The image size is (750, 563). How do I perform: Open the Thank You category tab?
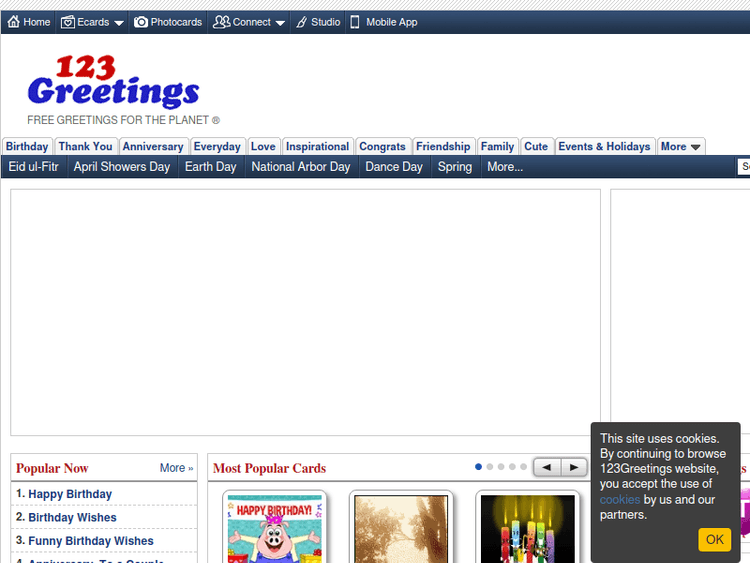click(86, 146)
